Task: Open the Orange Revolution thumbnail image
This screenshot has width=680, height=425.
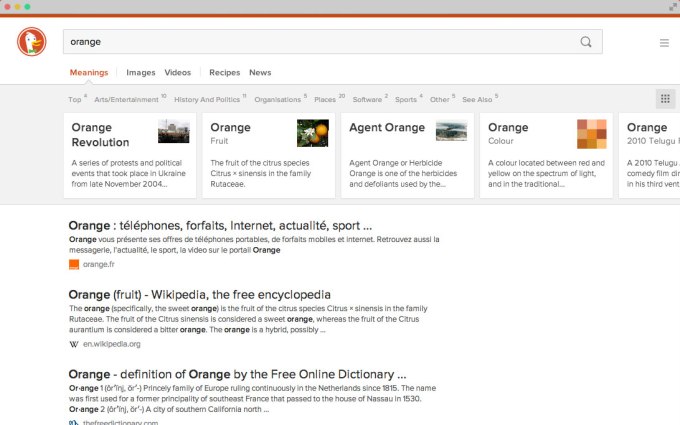Action: tap(173, 132)
